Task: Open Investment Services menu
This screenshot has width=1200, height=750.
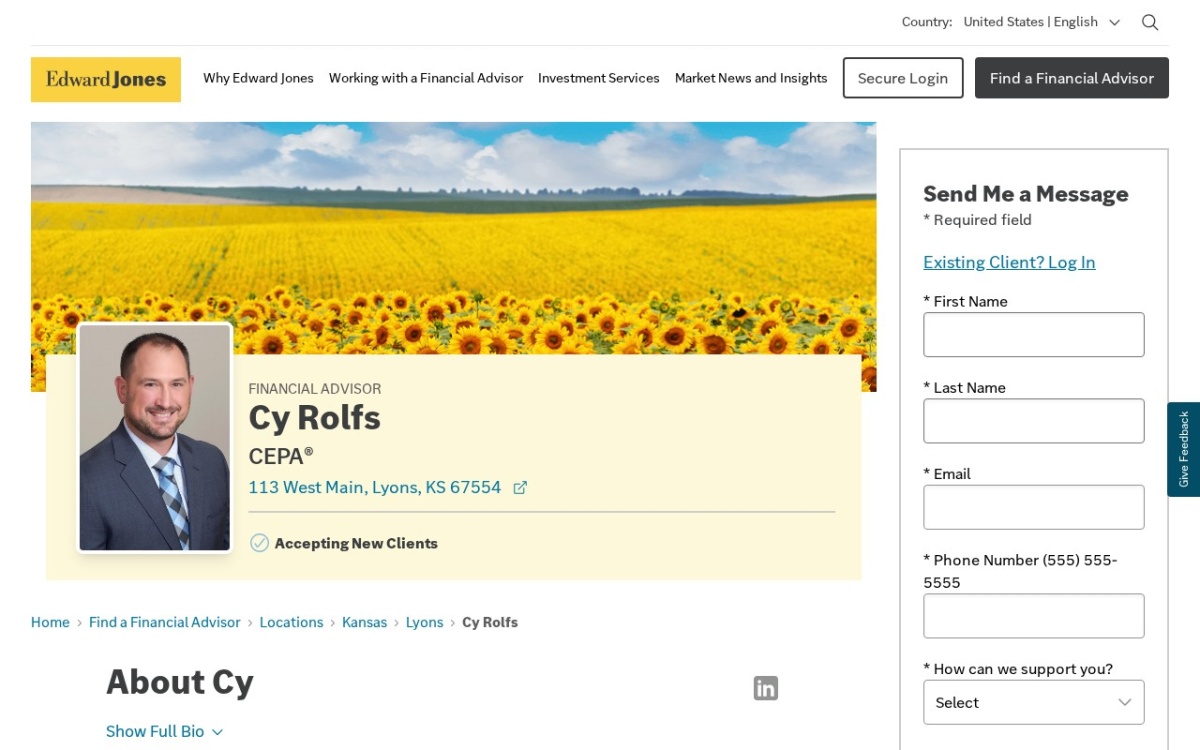Action: coord(599,78)
